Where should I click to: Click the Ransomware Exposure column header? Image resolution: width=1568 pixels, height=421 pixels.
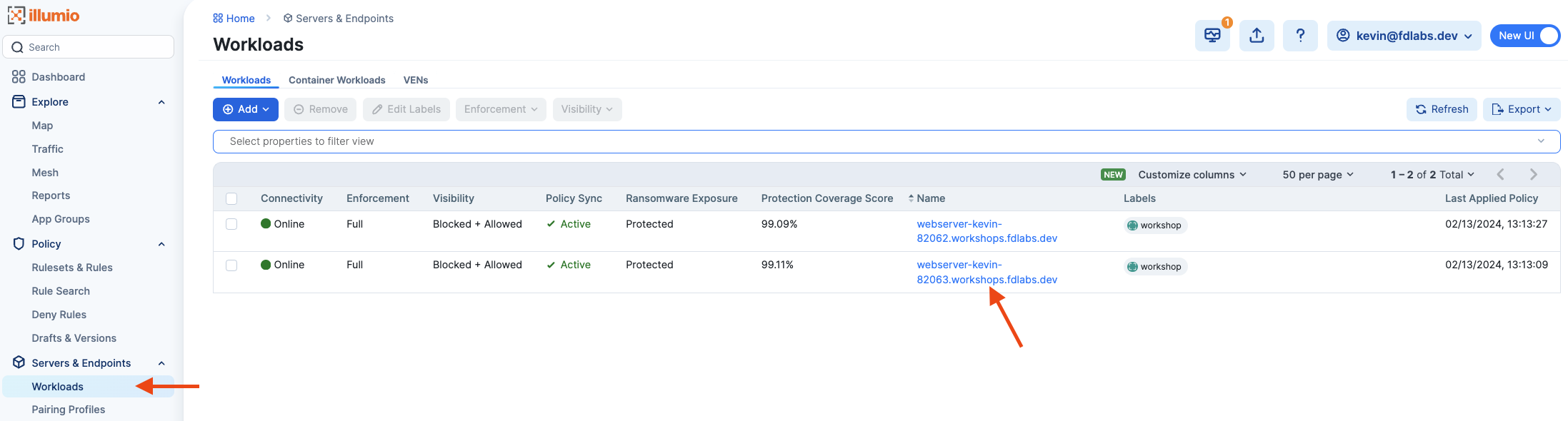[x=681, y=198]
